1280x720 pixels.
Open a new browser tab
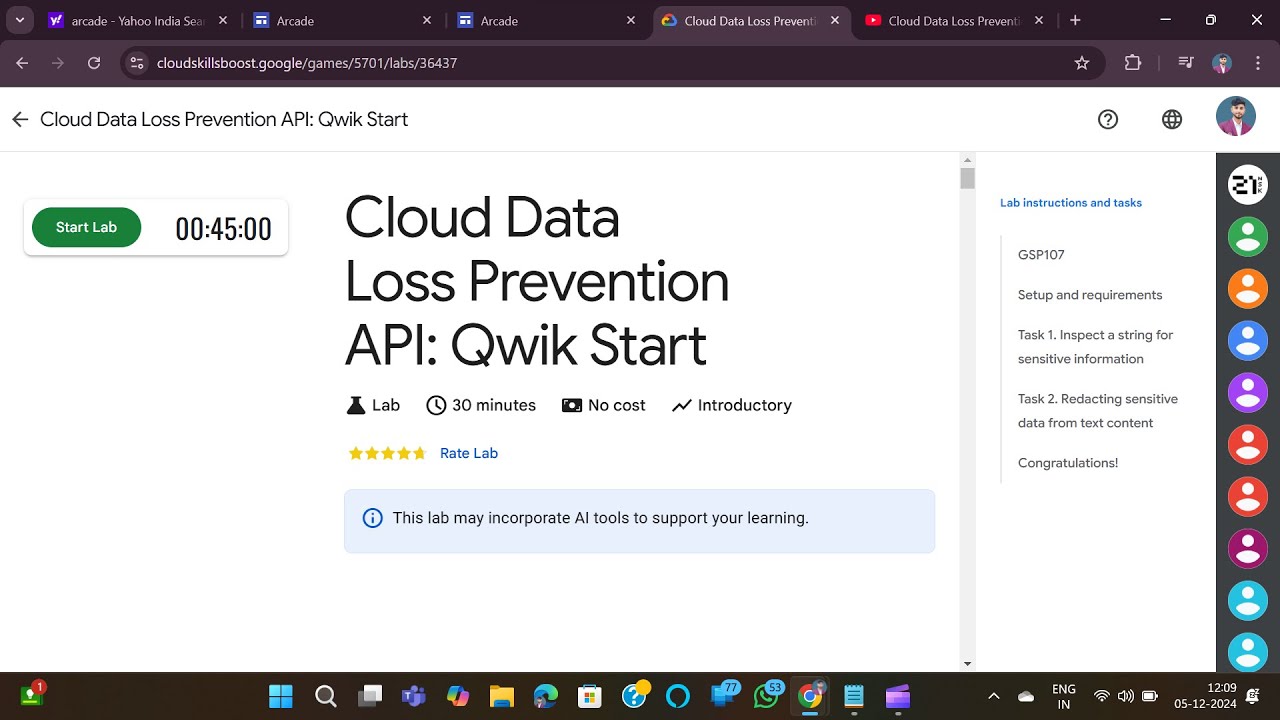1075,20
